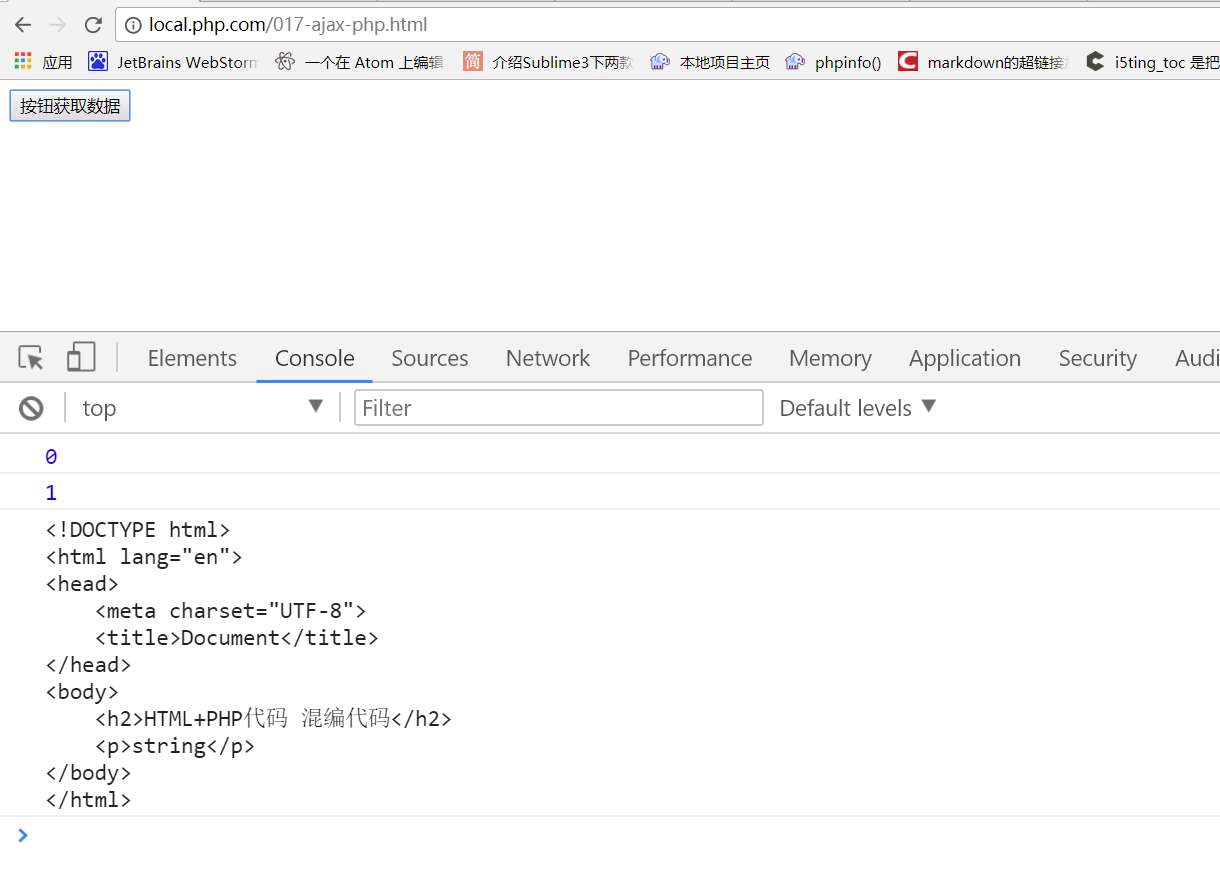Click the address bar URL
1220x870 pixels.
[288, 25]
